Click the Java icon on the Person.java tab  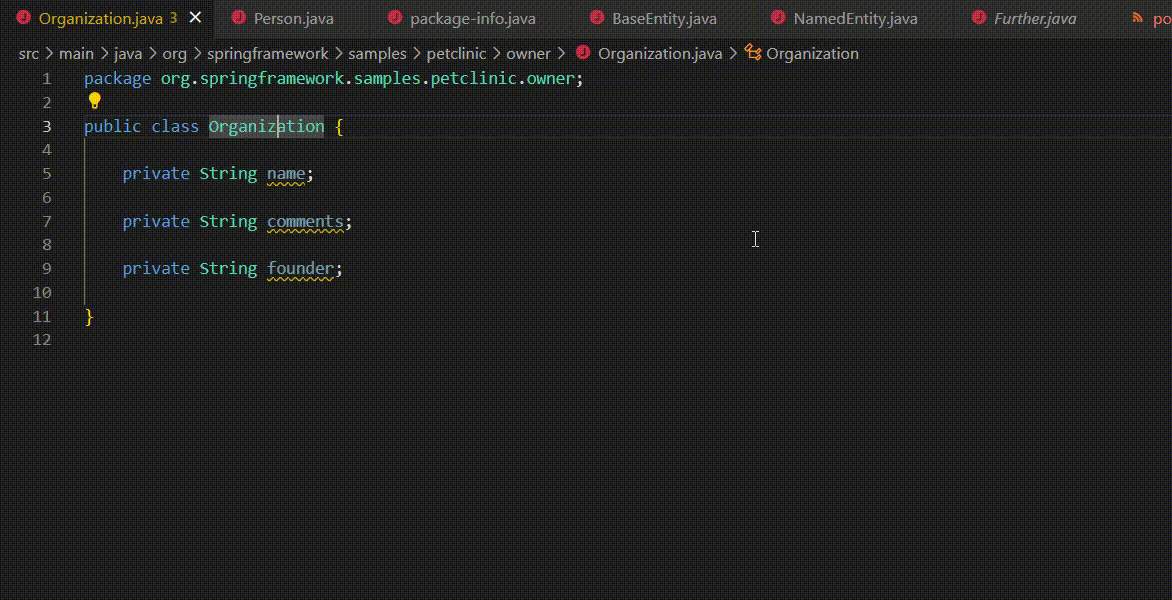(x=238, y=18)
